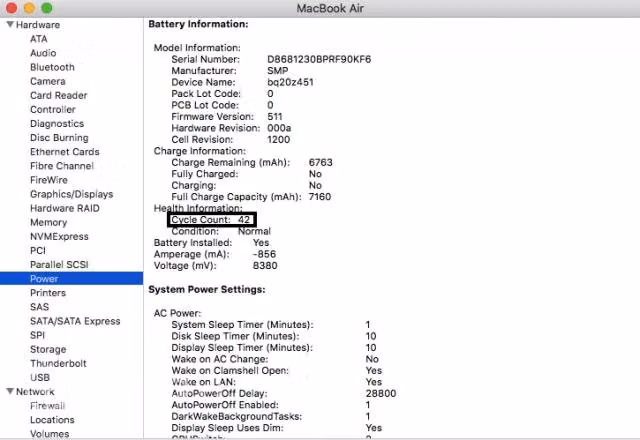This screenshot has height=440, width=640.
Task: Open Storage in the sidebar
Action: [48, 349]
